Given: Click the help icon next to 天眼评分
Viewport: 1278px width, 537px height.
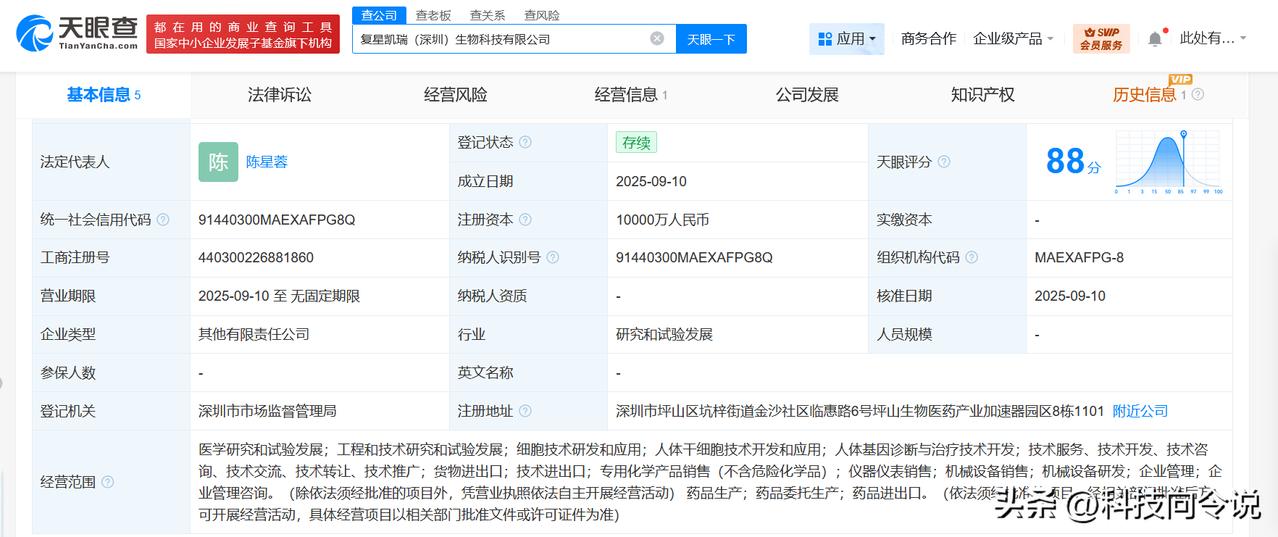Looking at the screenshot, I should 944,162.
